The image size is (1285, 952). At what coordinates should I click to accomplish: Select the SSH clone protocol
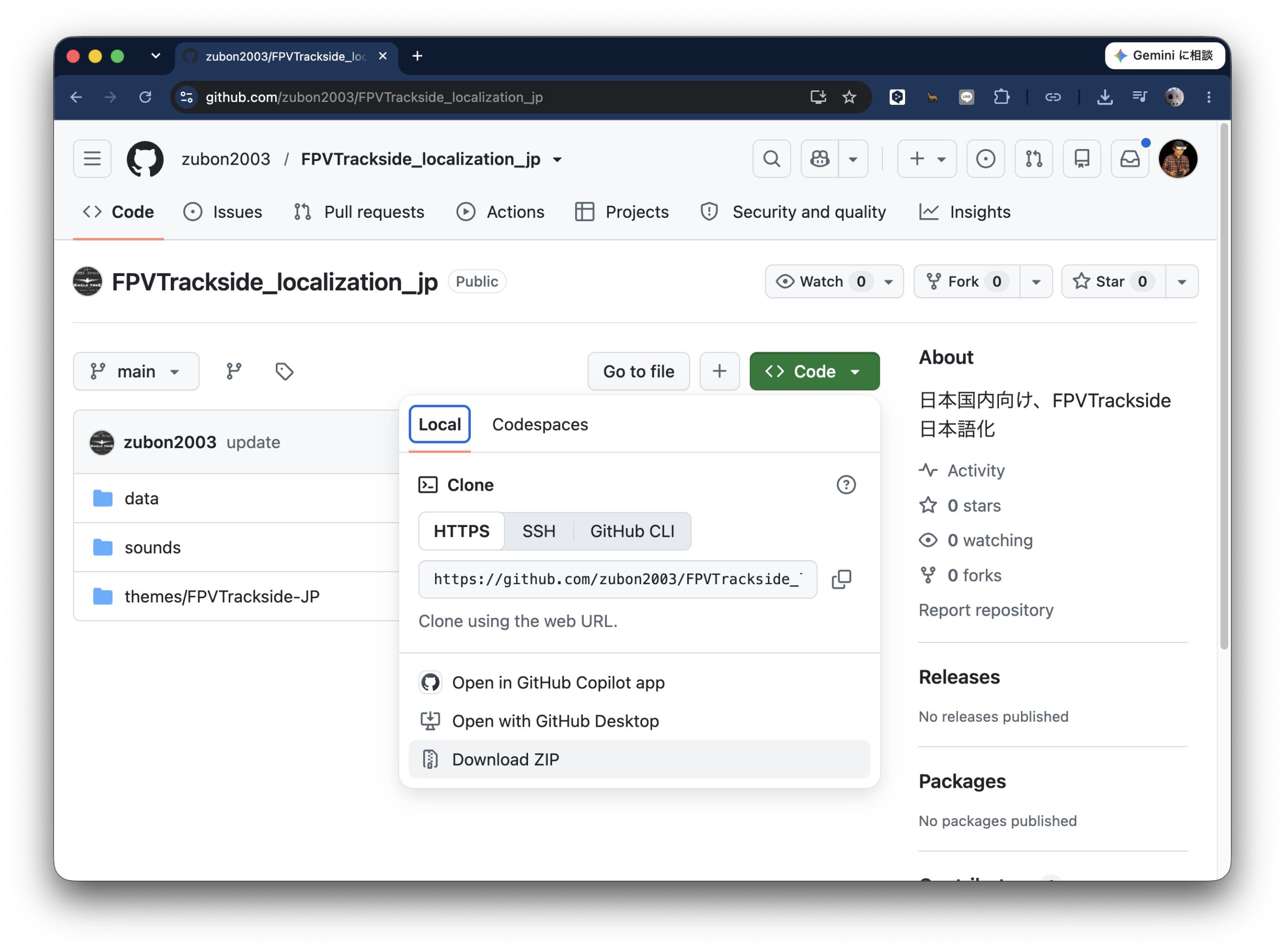coord(539,531)
